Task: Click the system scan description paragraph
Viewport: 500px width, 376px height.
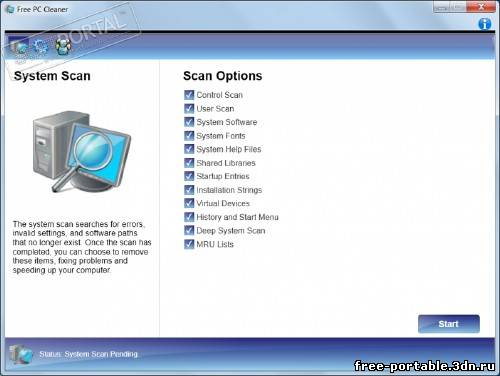Action: pyautogui.click(x=82, y=247)
